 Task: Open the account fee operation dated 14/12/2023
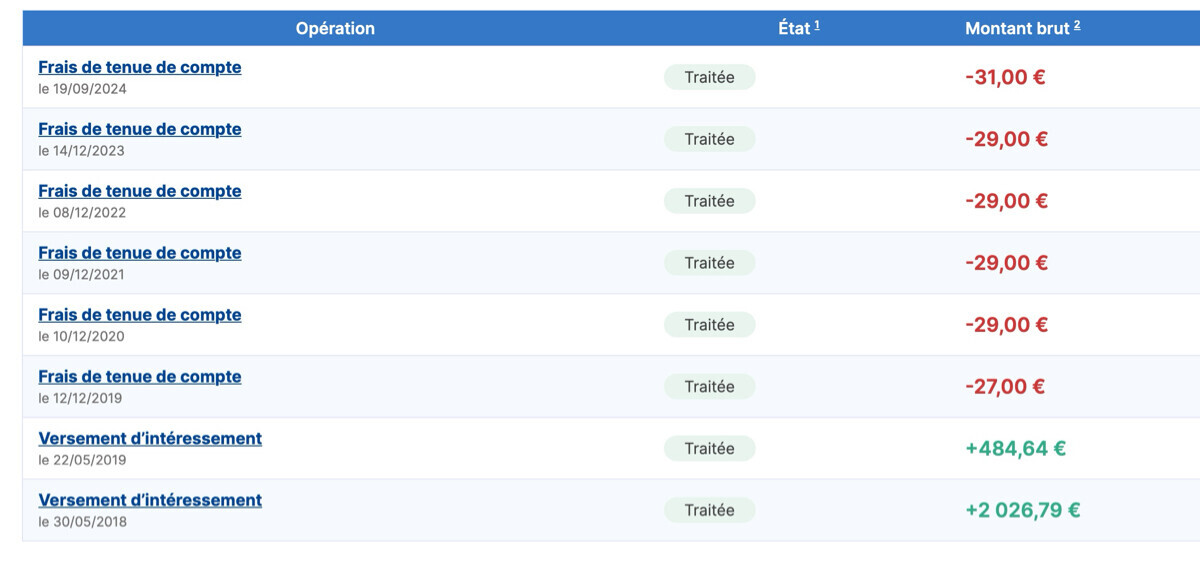(139, 130)
